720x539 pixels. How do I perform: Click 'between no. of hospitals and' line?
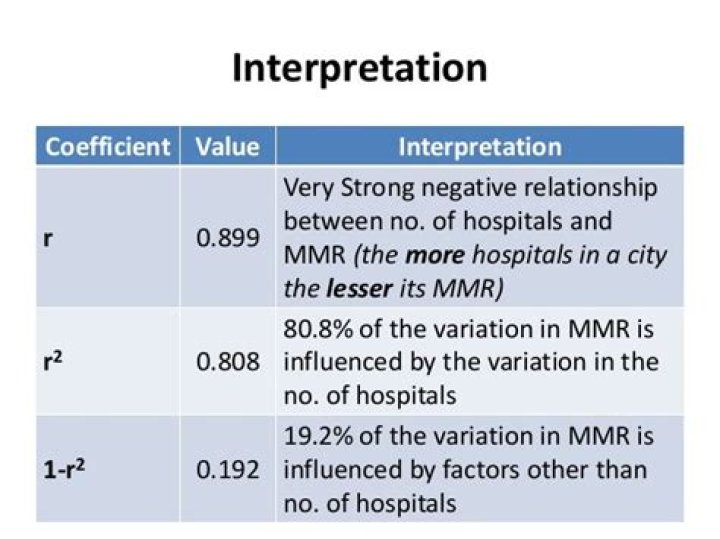click(448, 221)
